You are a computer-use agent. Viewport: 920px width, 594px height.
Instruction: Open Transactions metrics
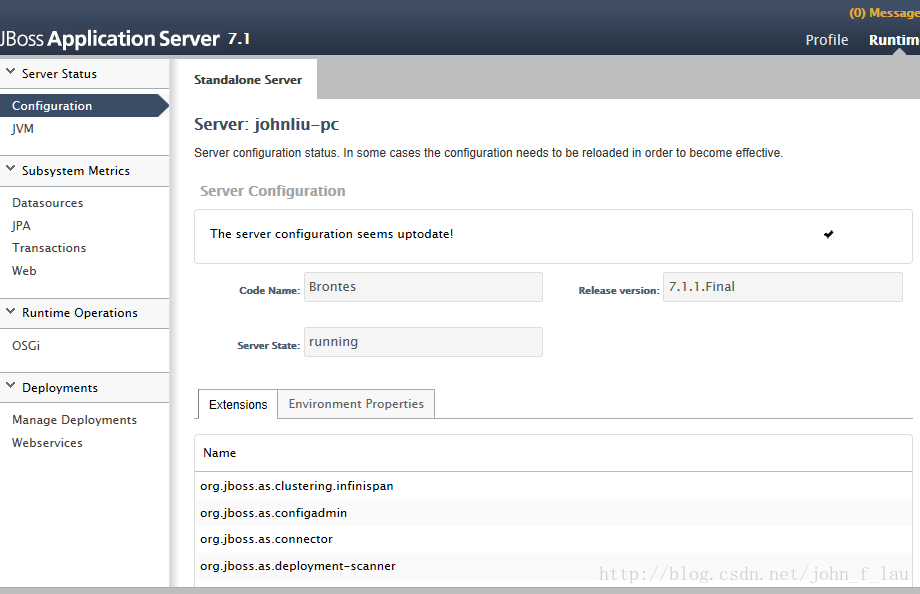tap(49, 248)
